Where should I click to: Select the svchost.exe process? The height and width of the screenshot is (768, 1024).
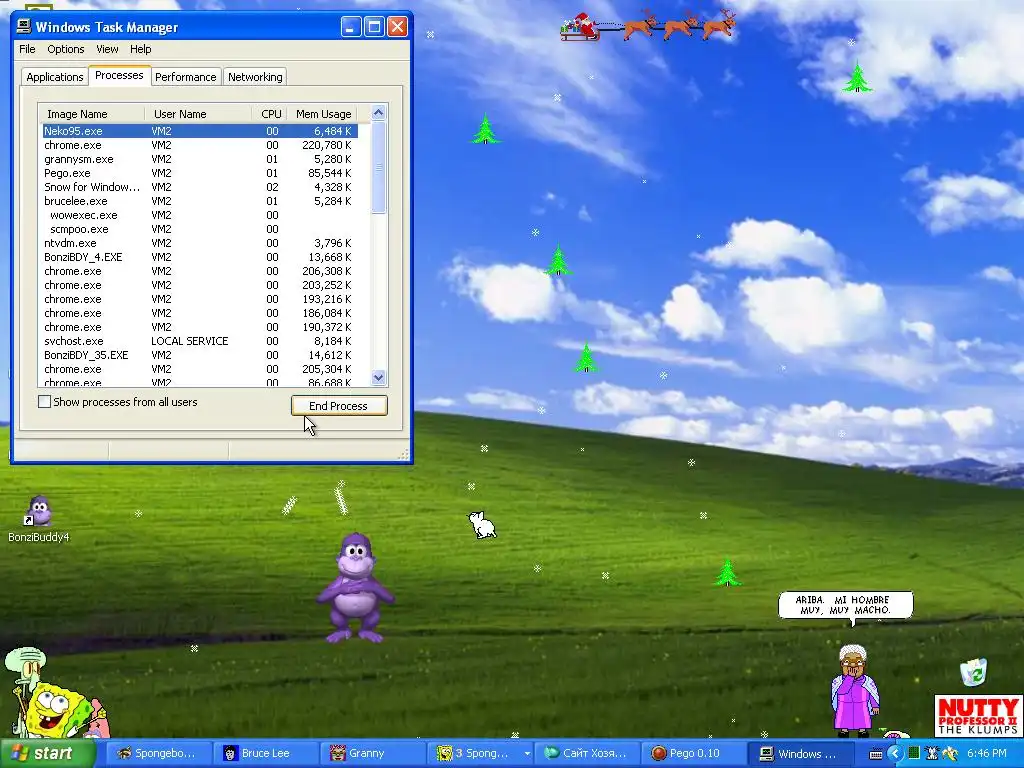pos(200,341)
